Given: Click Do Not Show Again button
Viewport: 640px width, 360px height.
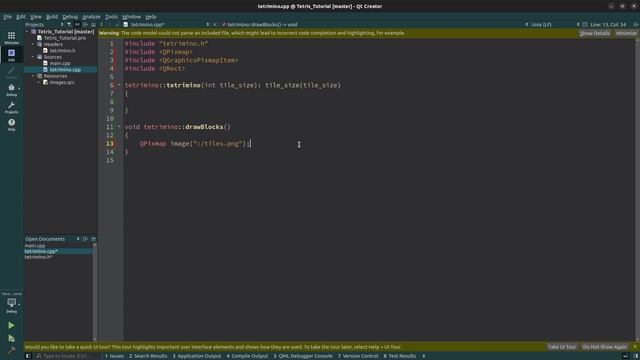Looking at the screenshot, I should click(x=604, y=347).
